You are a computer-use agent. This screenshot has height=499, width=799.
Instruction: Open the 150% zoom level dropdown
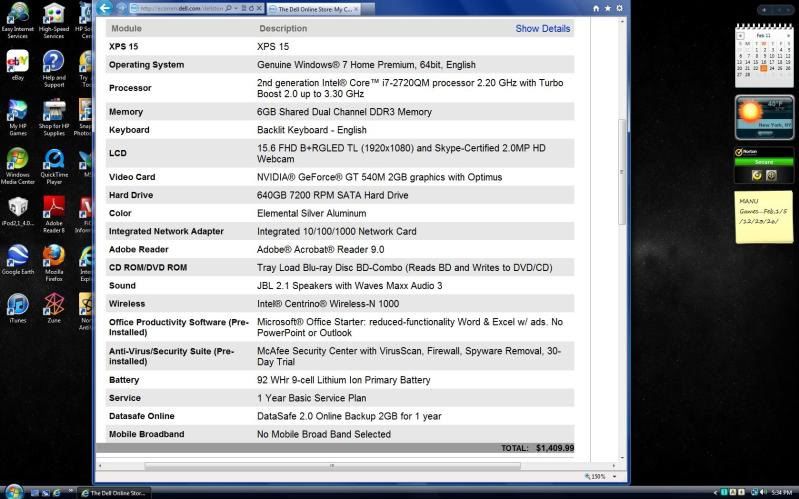(x=614, y=477)
